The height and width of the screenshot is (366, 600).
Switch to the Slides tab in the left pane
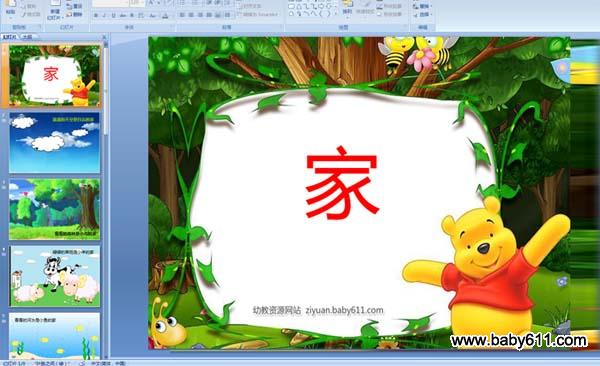pyautogui.click(x=10, y=37)
